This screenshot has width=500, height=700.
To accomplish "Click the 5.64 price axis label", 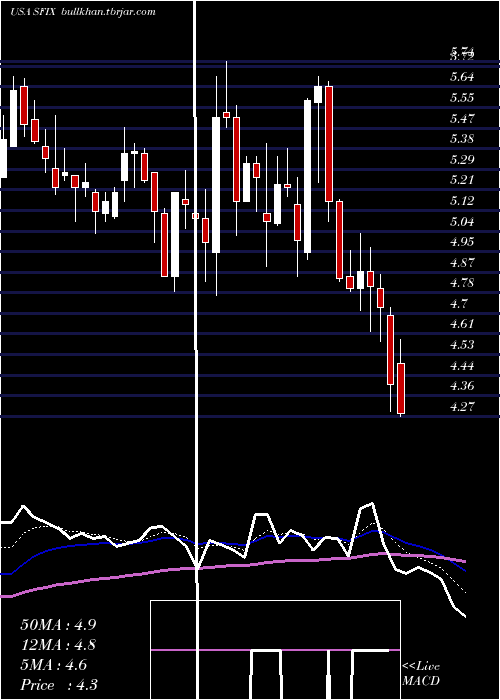I will 462,77.
